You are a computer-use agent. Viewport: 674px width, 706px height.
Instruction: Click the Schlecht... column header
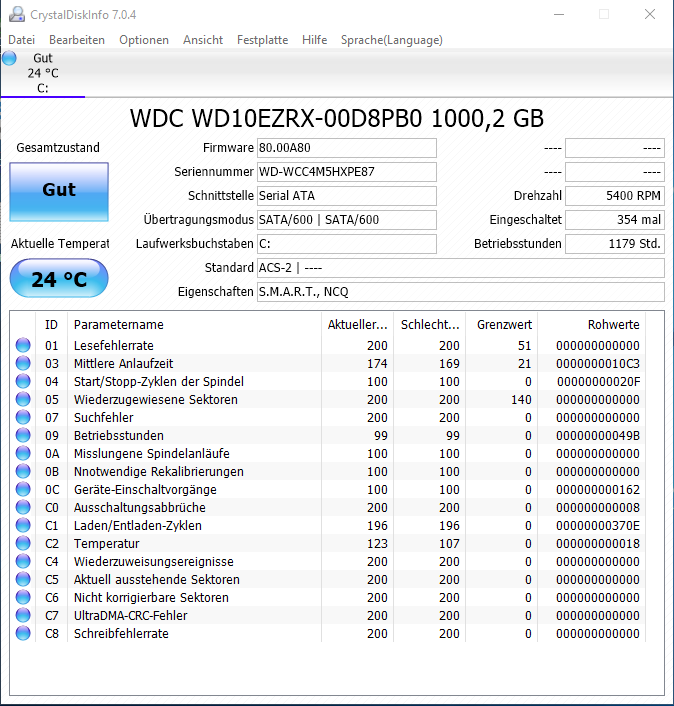tap(430, 325)
